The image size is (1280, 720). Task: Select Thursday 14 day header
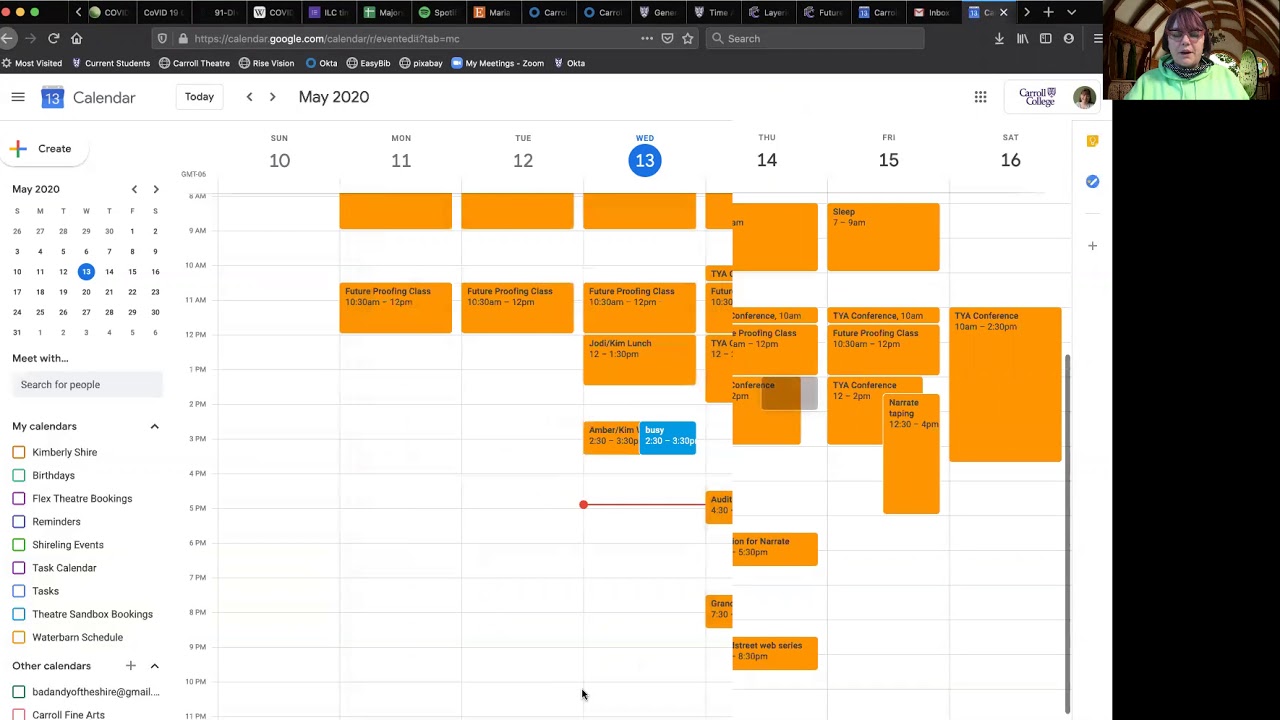pos(767,152)
